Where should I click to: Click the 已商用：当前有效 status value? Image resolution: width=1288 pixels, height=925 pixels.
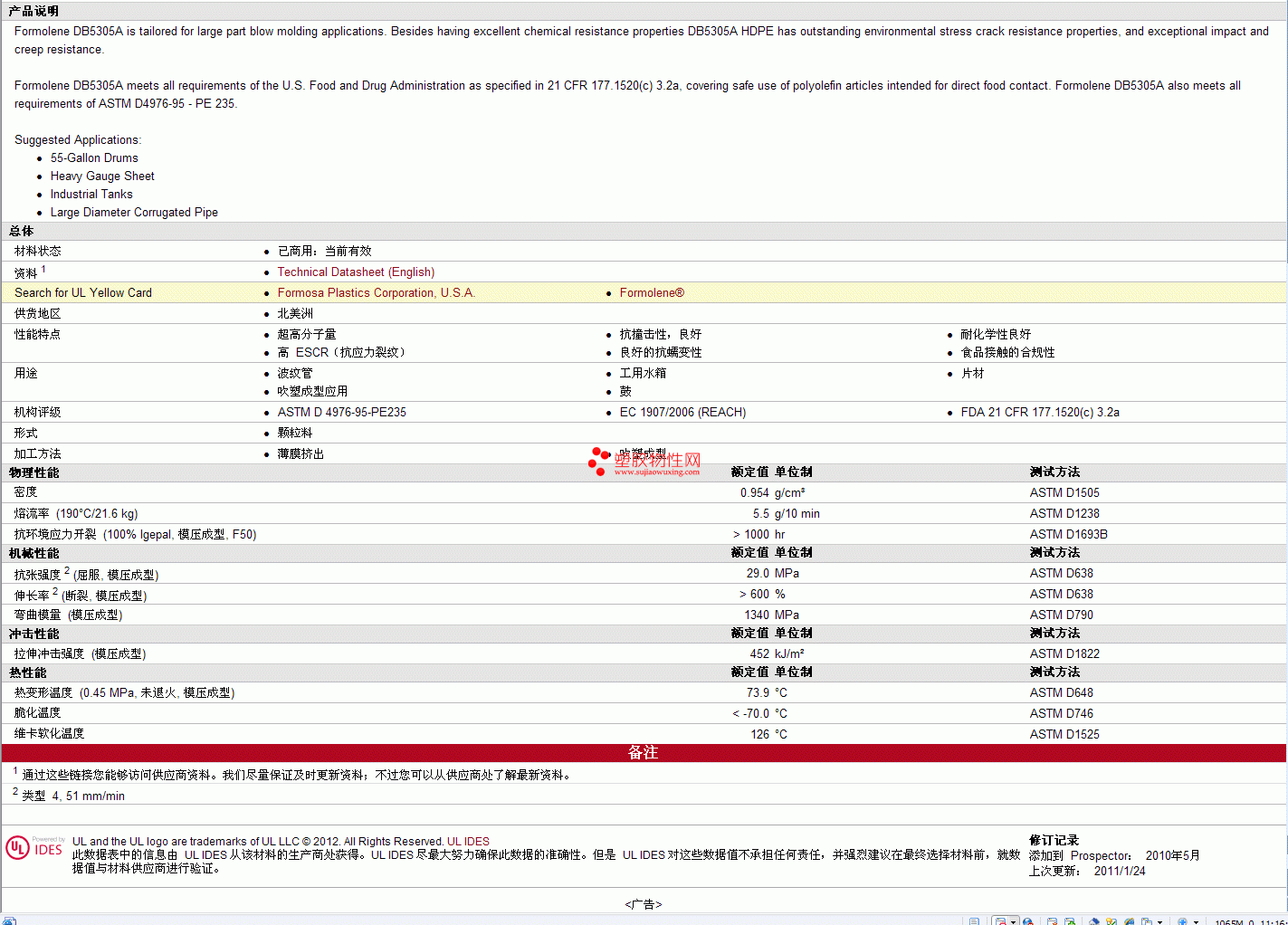point(325,252)
